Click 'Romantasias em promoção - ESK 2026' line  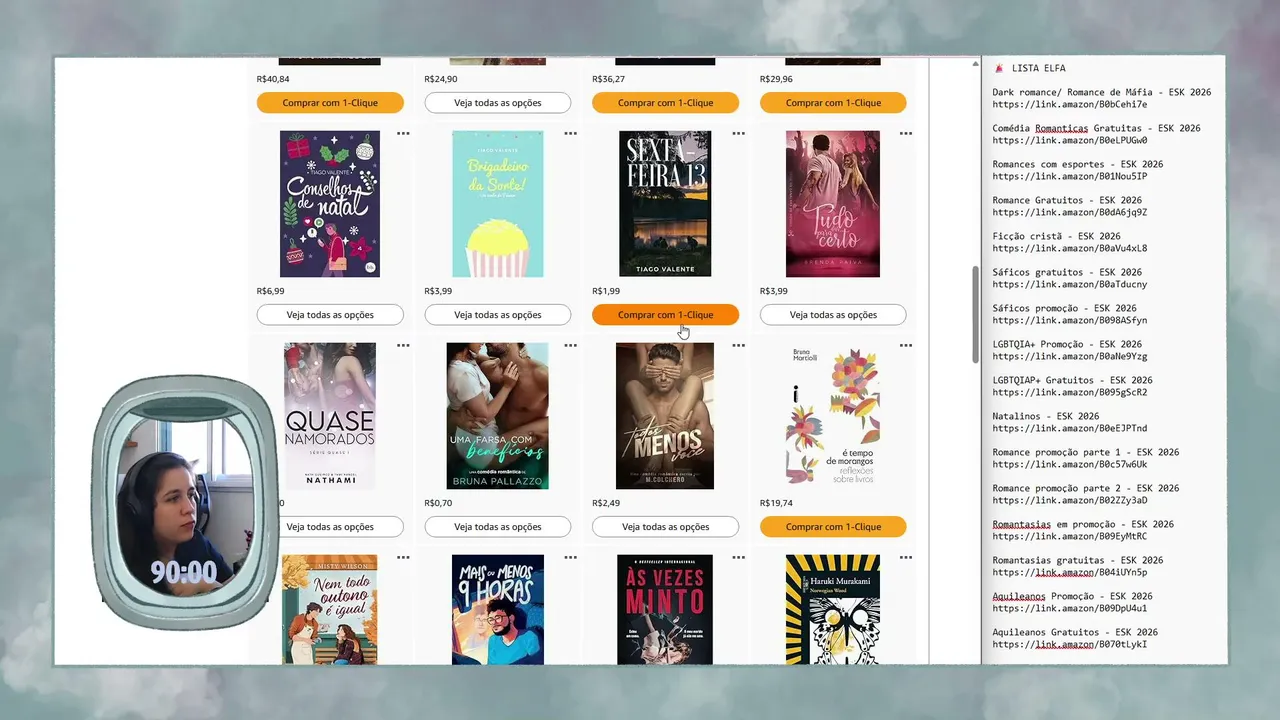pyautogui.click(x=1083, y=524)
